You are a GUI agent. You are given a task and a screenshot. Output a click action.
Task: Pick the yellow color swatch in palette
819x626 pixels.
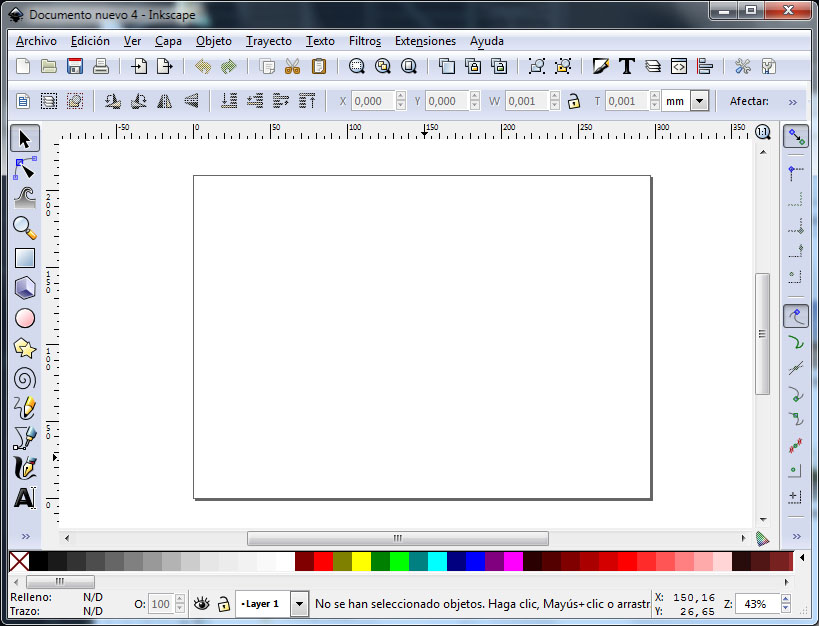point(361,562)
